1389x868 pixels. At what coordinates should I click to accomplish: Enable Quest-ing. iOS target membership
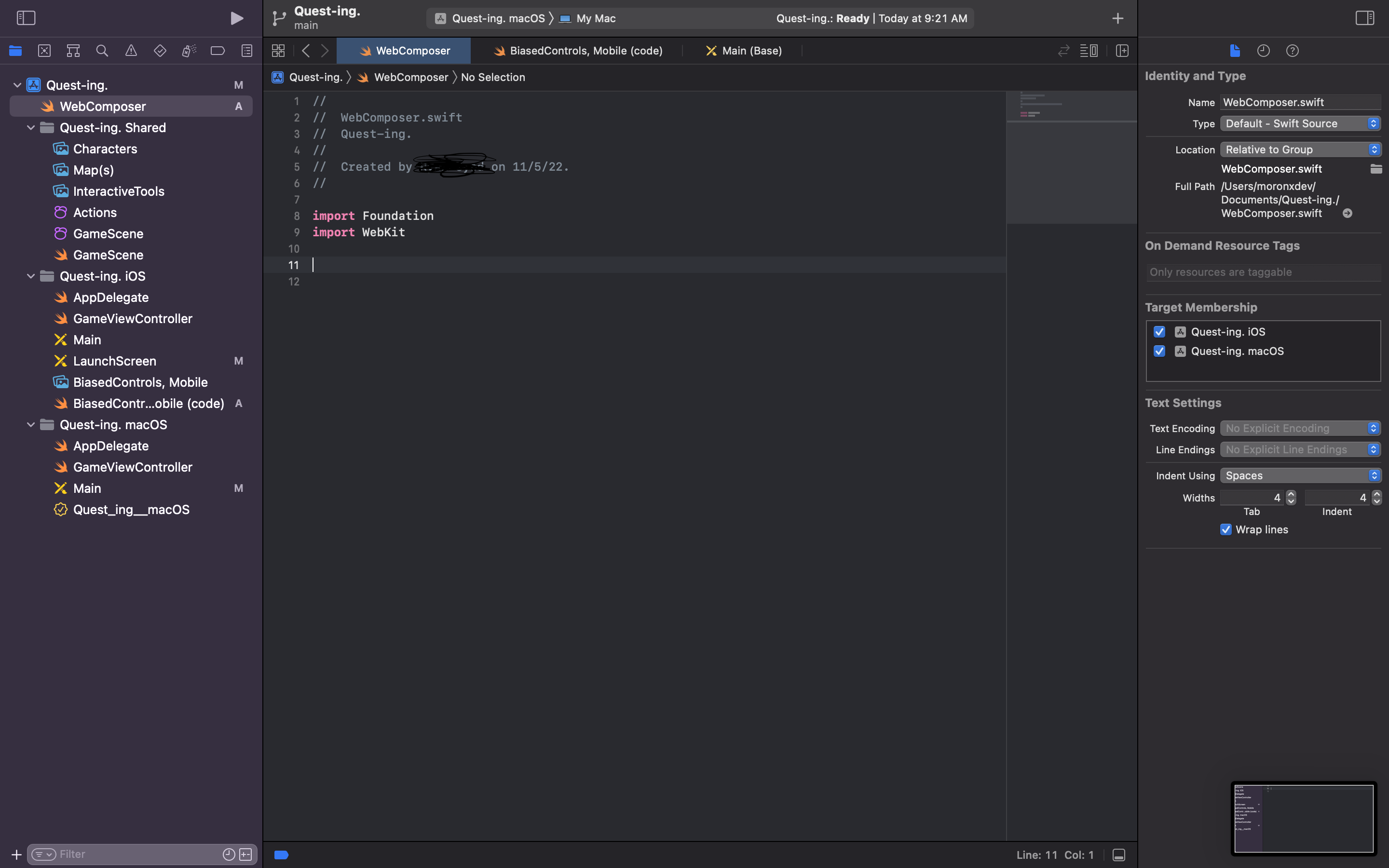coord(1159,331)
